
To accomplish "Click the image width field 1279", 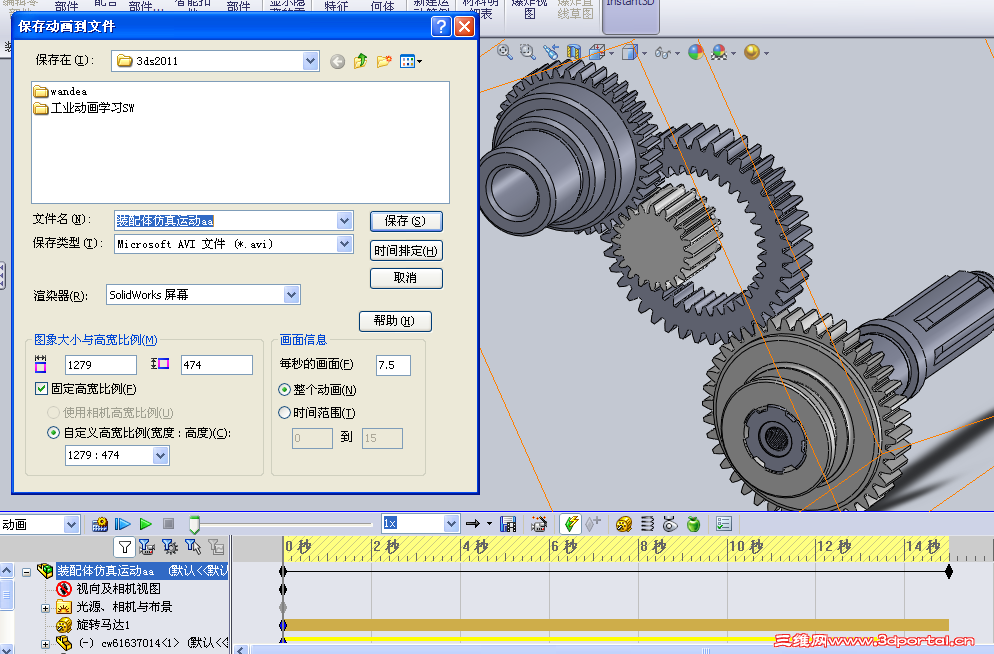I will pyautogui.click(x=101, y=365).
